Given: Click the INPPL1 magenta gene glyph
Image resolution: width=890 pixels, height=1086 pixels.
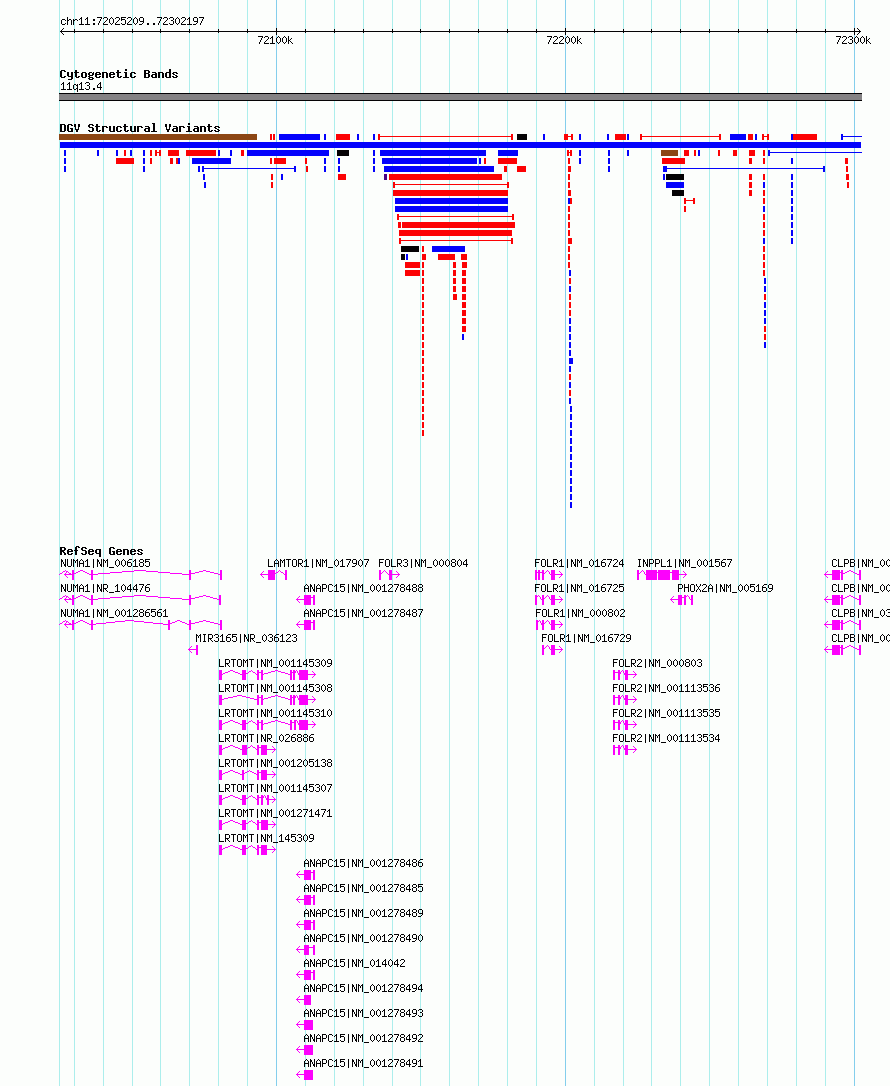Looking at the screenshot, I should click(x=662, y=575).
